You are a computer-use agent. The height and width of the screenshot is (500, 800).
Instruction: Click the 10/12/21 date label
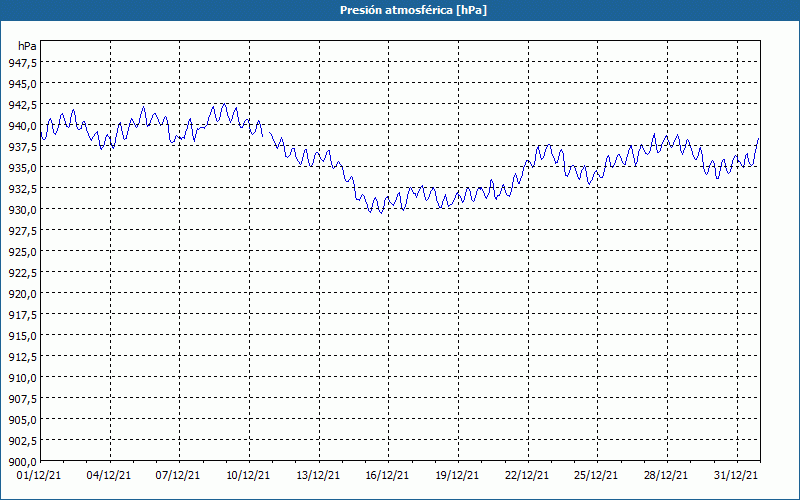[x=248, y=475]
